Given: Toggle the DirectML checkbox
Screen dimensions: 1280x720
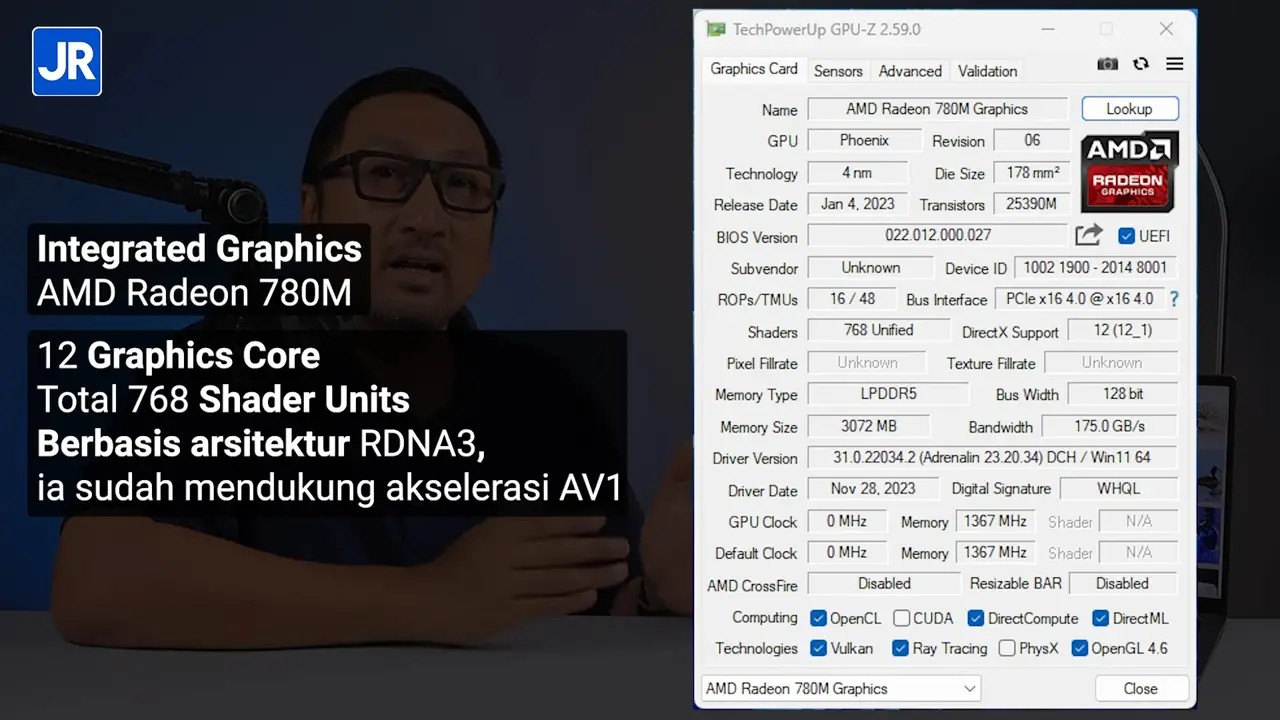Looking at the screenshot, I should tap(1101, 618).
